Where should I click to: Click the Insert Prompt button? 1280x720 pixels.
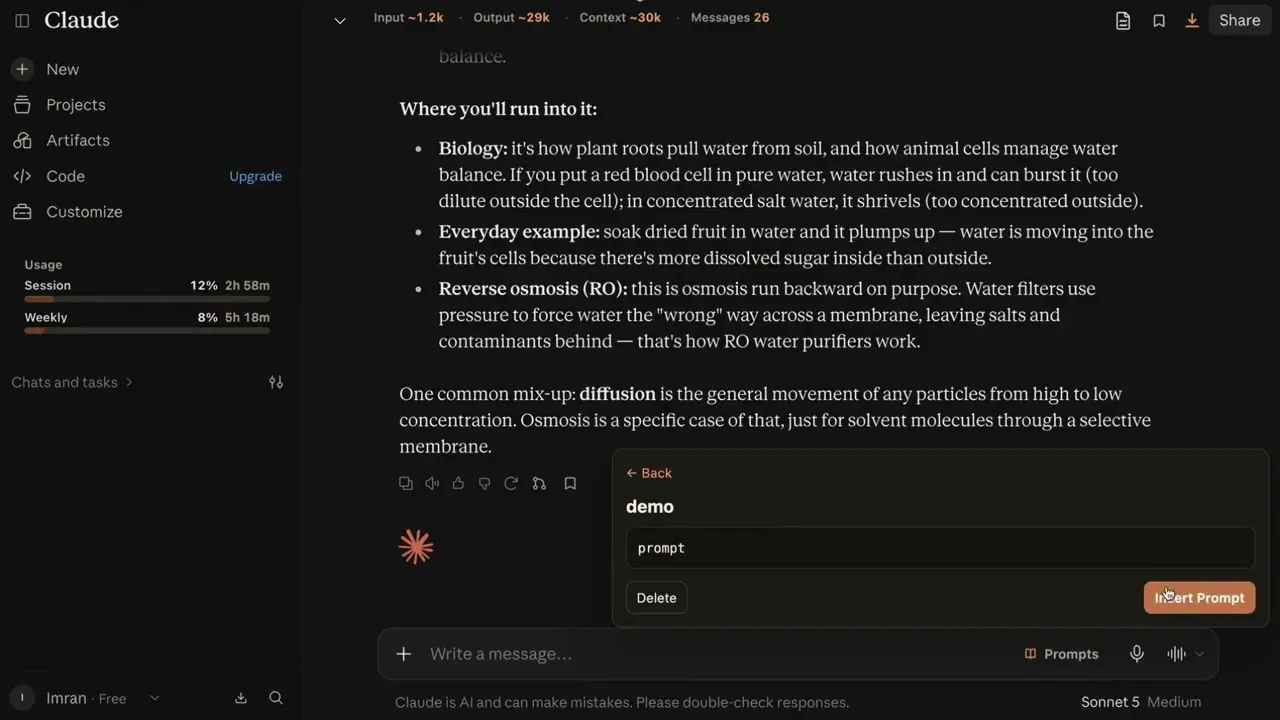pyautogui.click(x=1199, y=598)
